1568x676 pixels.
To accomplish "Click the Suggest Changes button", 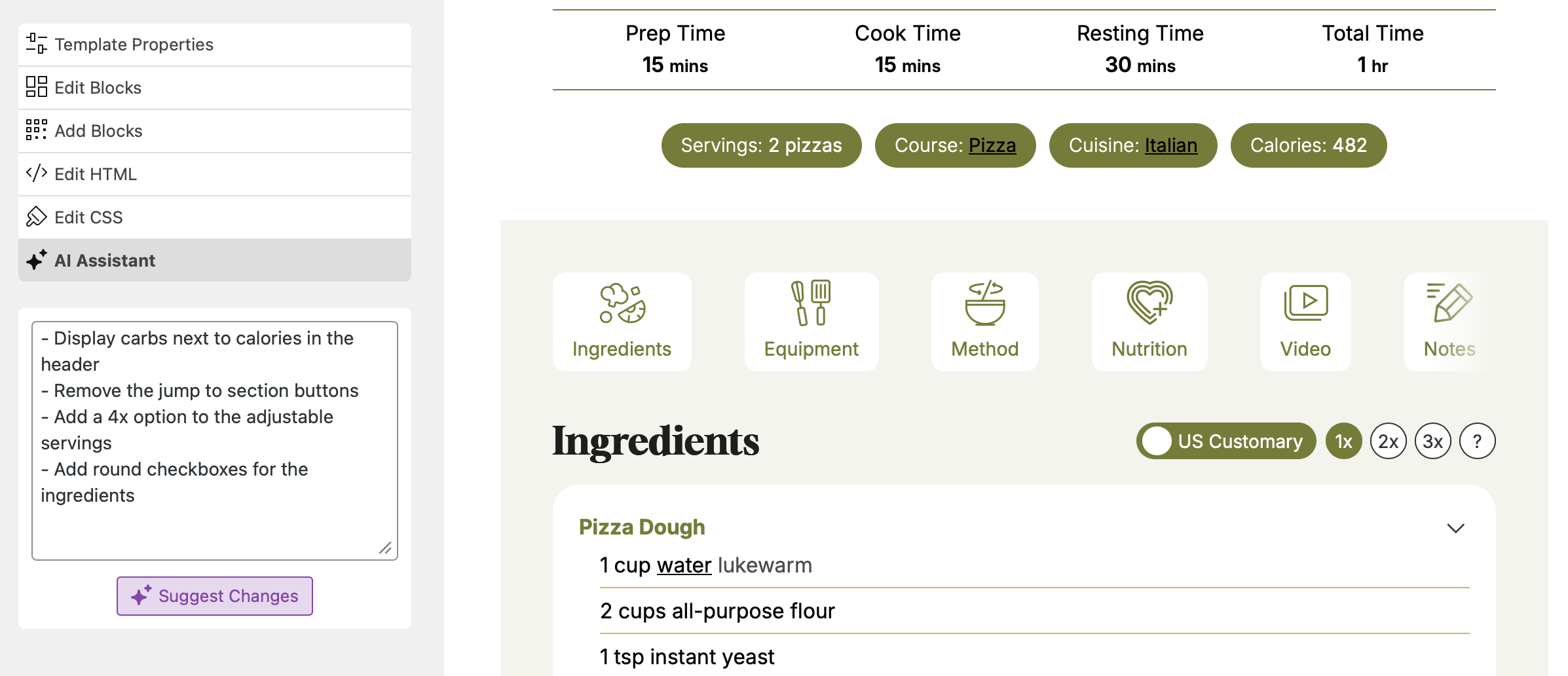I will (215, 596).
